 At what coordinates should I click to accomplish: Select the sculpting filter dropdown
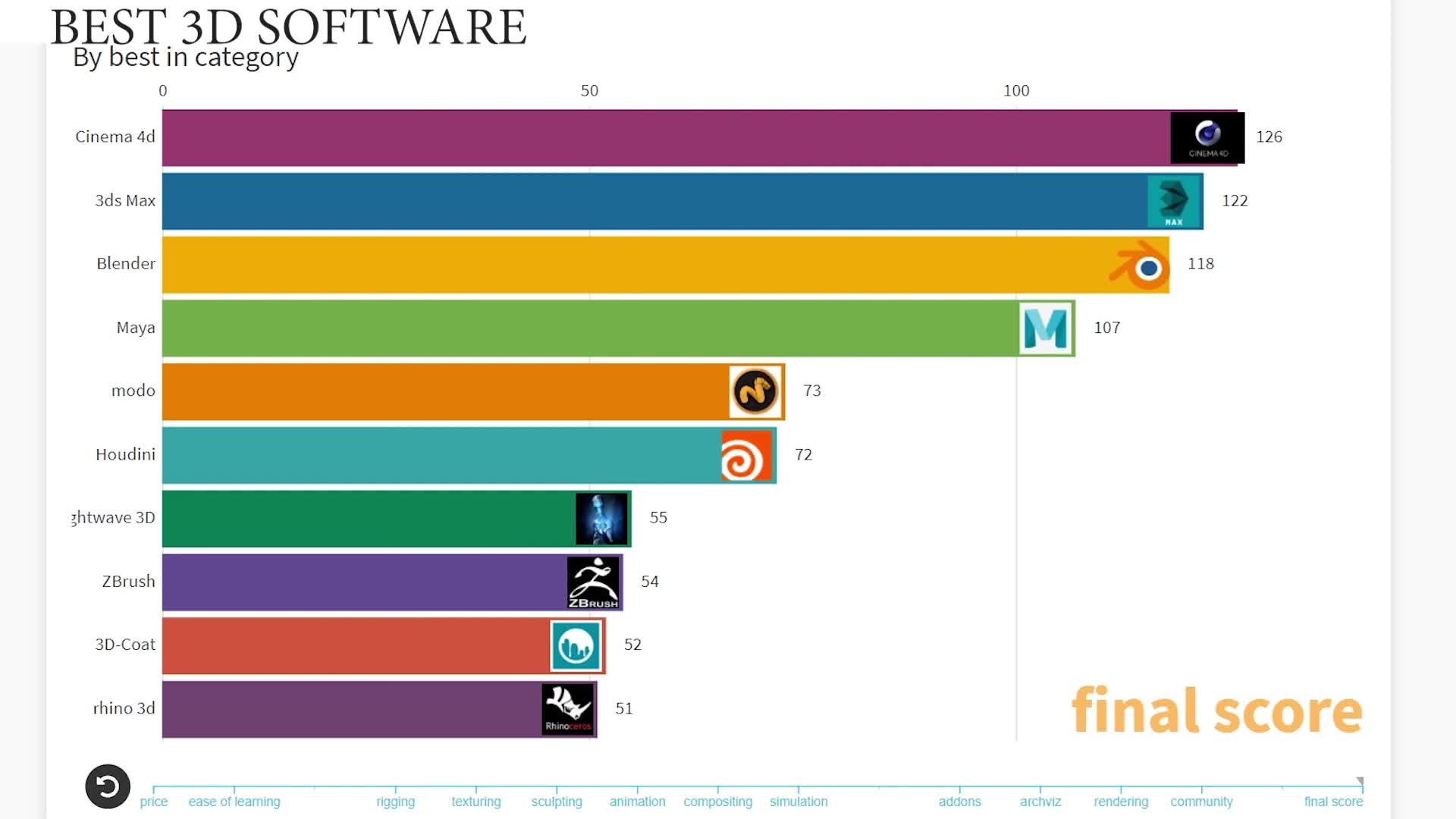(x=556, y=800)
